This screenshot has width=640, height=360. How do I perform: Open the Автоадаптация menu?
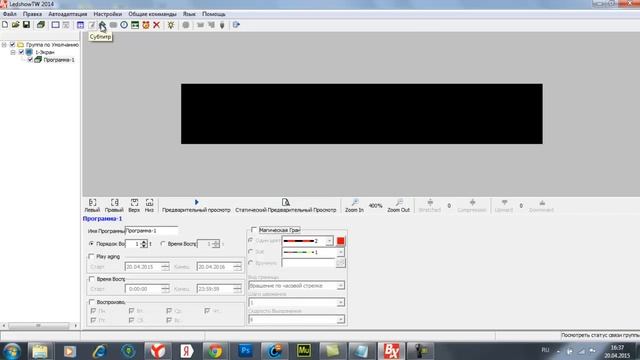[68, 14]
